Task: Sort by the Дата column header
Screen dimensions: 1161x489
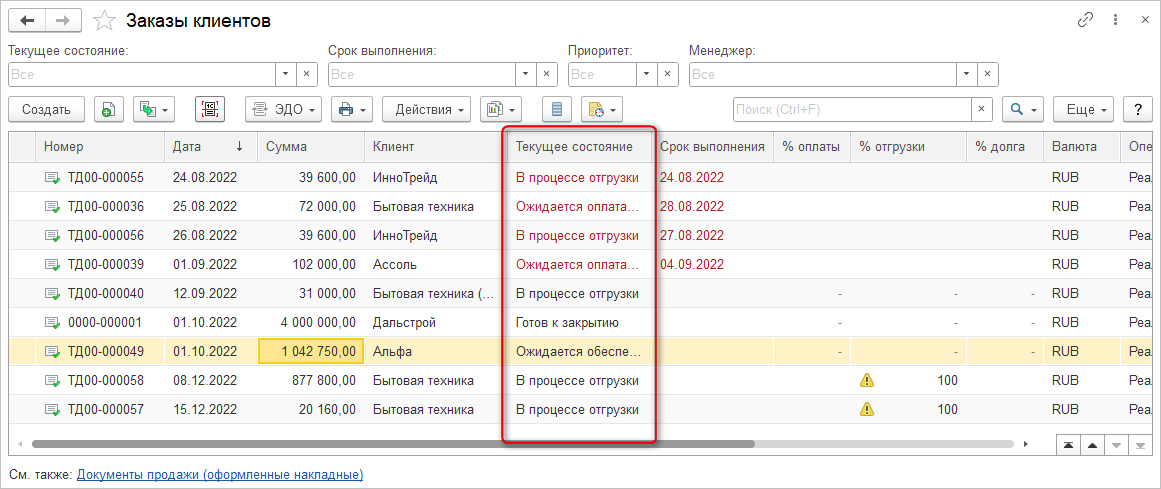Action: (x=210, y=147)
